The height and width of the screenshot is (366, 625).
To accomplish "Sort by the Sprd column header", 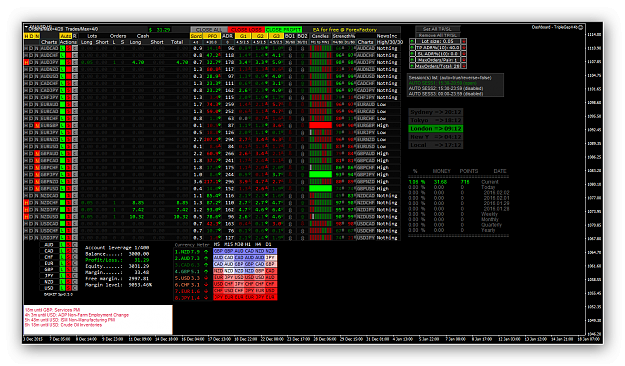I will click(x=196, y=36).
